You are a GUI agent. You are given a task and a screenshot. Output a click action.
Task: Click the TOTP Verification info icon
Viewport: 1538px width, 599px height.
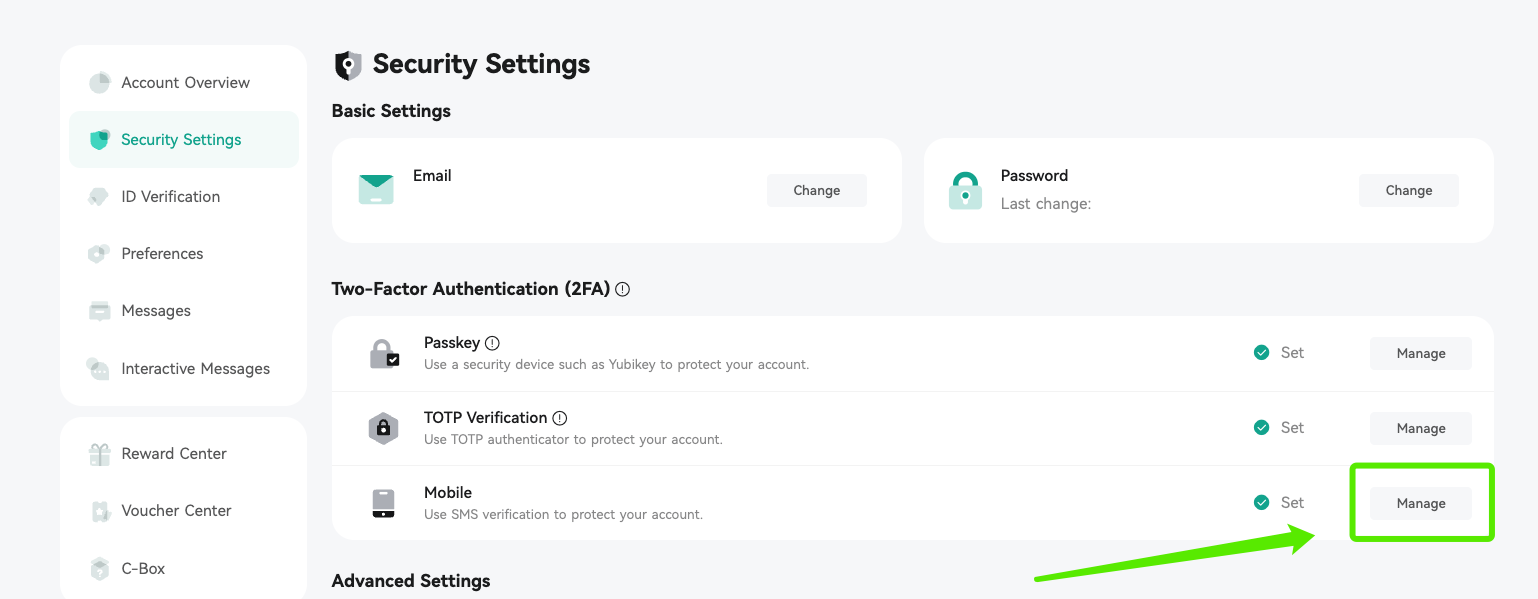(560, 418)
